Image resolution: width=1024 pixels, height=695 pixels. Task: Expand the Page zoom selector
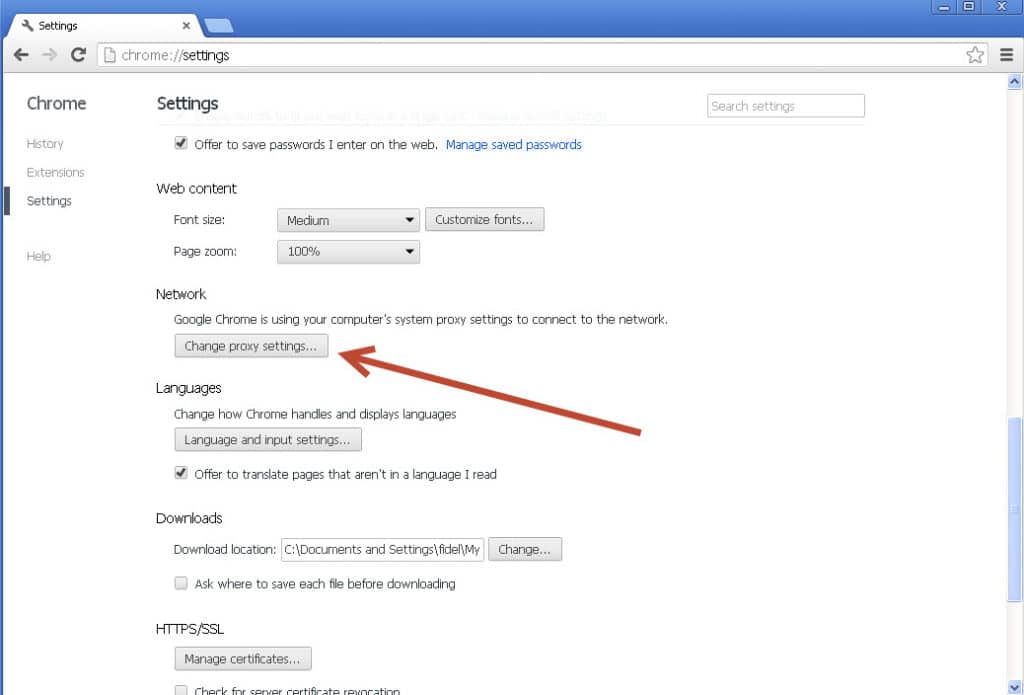tap(347, 251)
